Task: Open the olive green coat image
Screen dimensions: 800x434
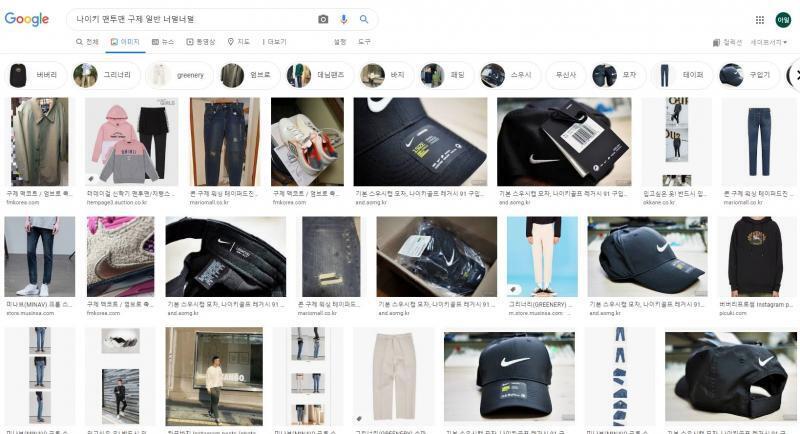Action: click(40, 142)
